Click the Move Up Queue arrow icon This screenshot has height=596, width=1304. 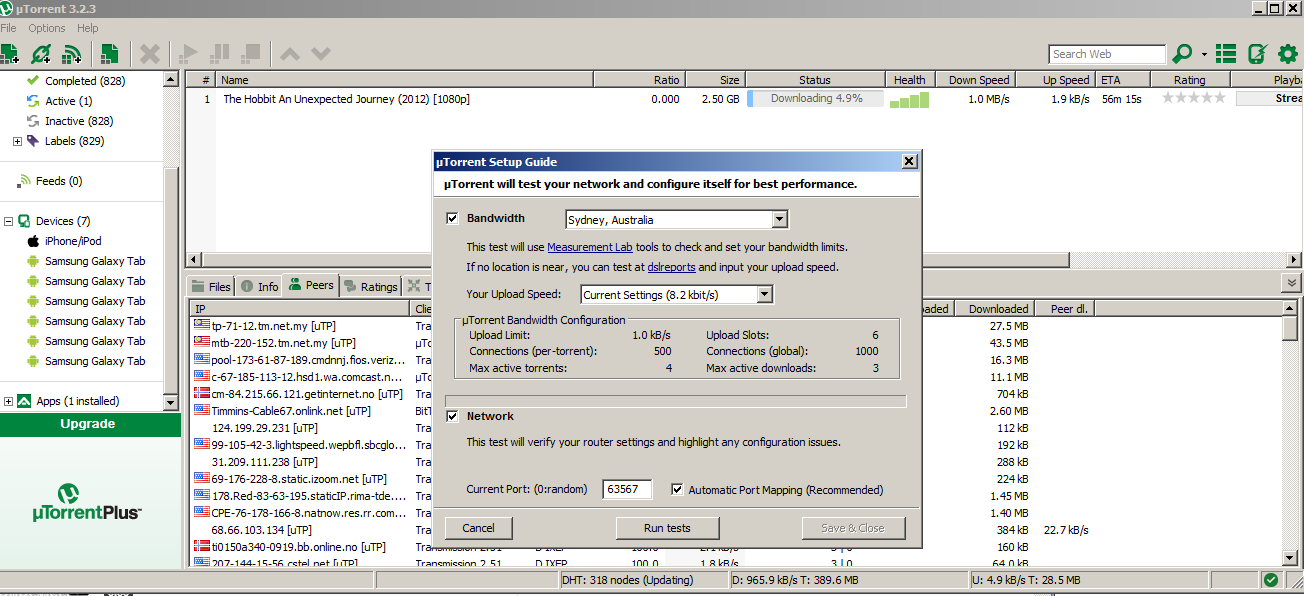coord(290,54)
